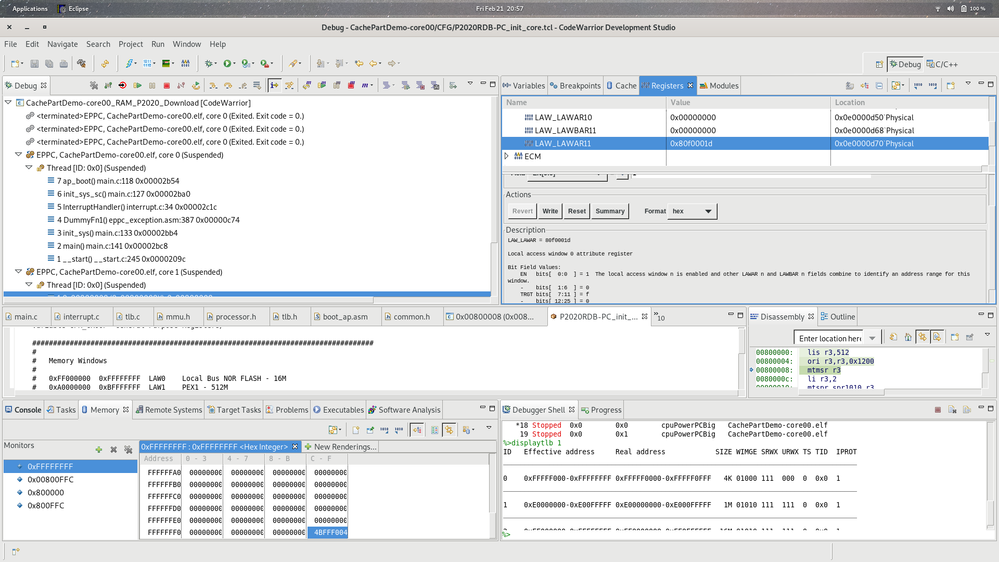Expand the ECM register group
Image resolution: width=999 pixels, height=562 pixels.
tap(507, 156)
